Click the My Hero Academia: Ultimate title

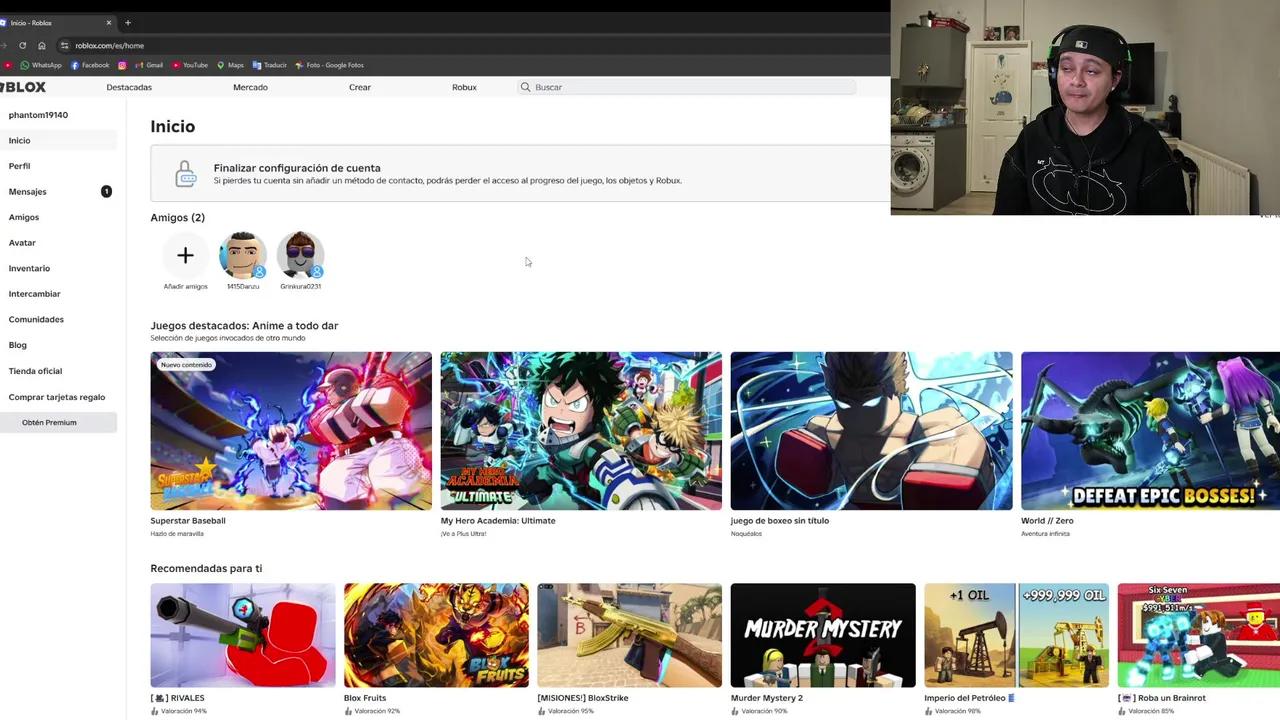coord(498,520)
